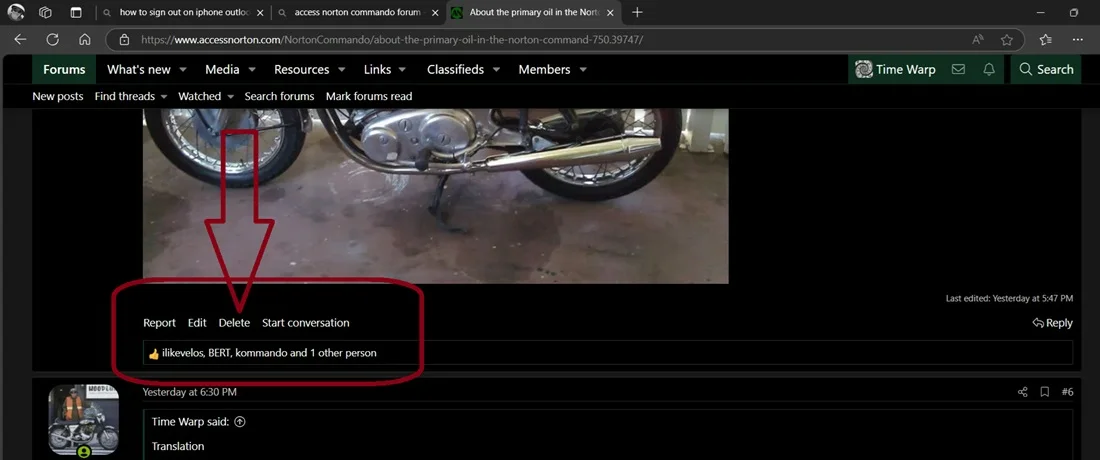Open the browser home icon
1100x460 pixels.
tap(85, 40)
